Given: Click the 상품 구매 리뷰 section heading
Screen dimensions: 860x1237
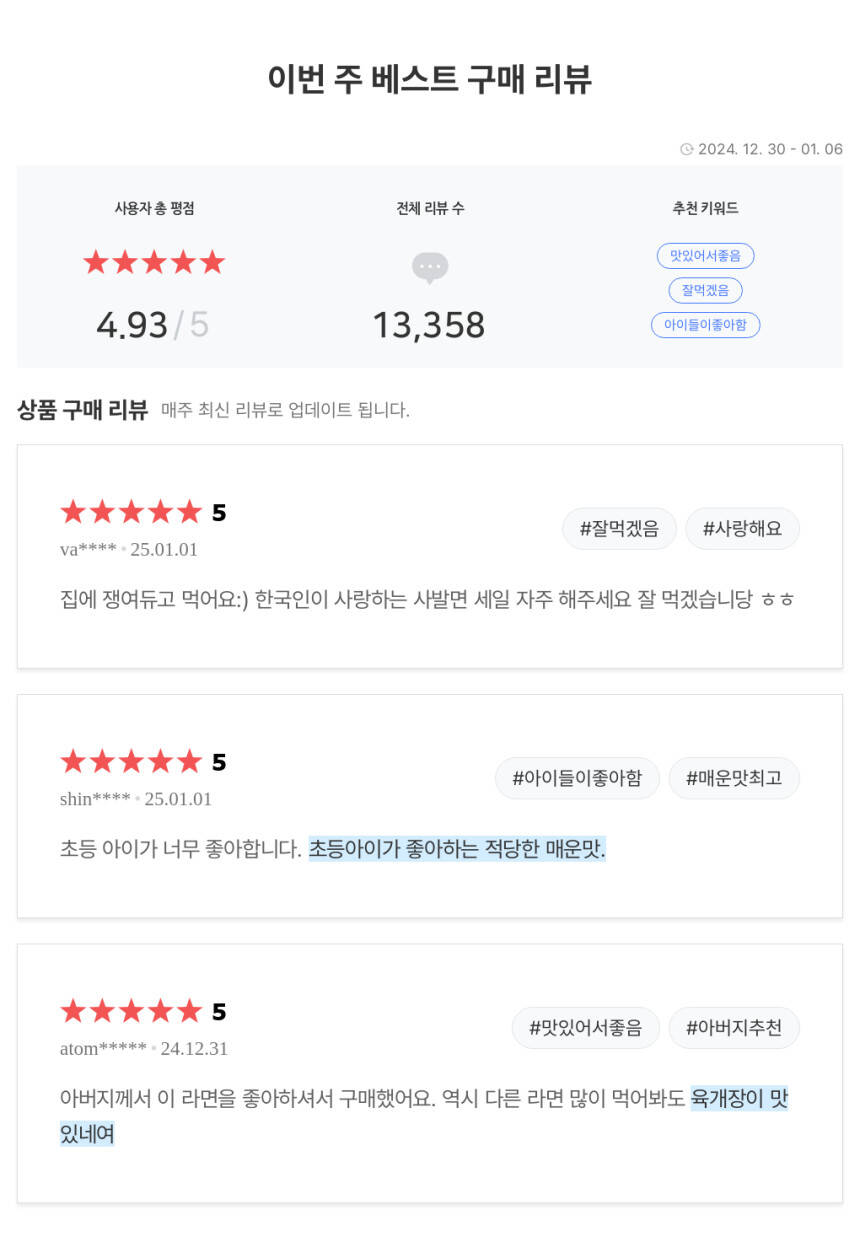Looking at the screenshot, I should coord(83,409).
